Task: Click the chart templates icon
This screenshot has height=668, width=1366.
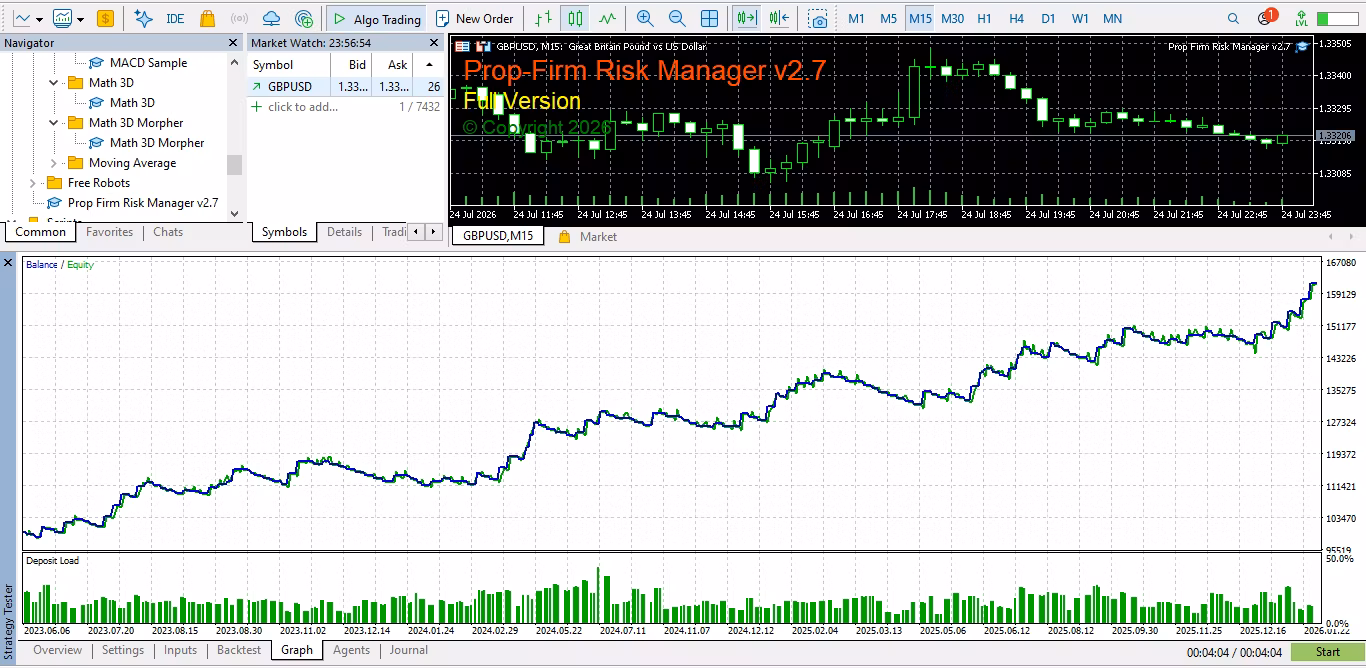Action: tap(62, 18)
